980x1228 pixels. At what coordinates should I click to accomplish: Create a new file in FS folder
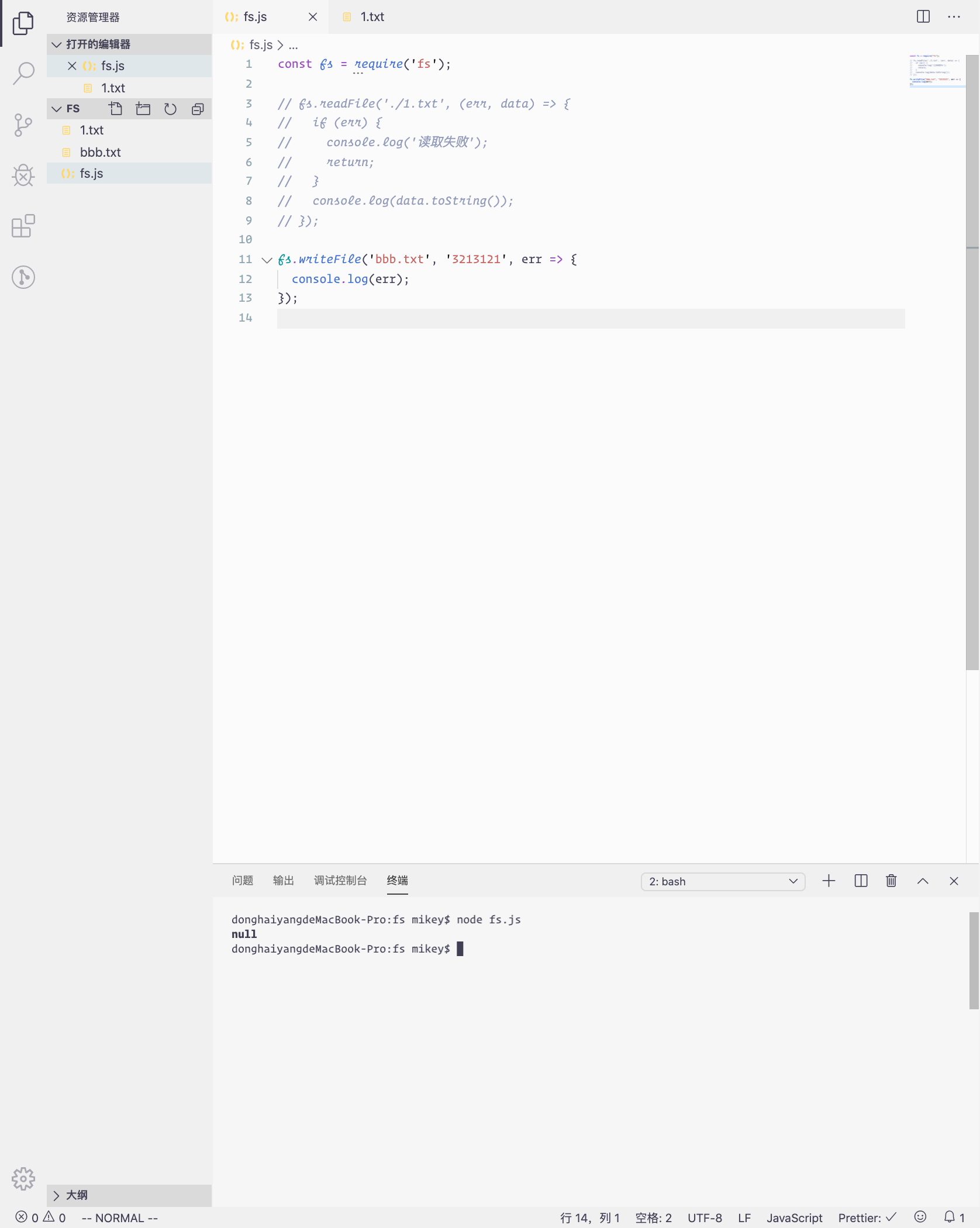coord(115,109)
